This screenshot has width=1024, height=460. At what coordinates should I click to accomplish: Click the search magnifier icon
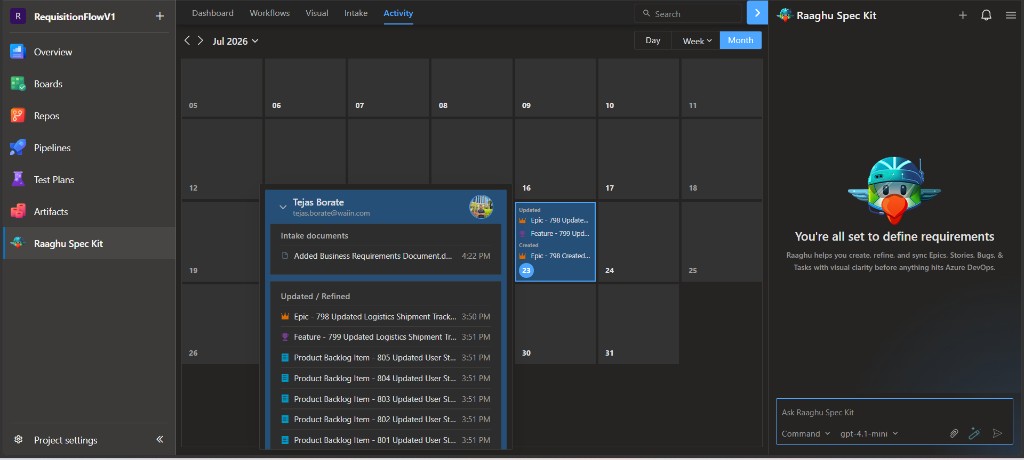(646, 13)
